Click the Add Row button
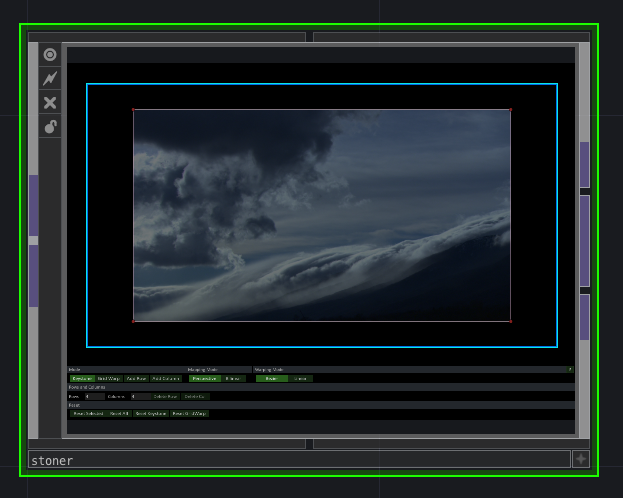Image resolution: width=623 pixels, height=498 pixels. [x=136, y=379]
